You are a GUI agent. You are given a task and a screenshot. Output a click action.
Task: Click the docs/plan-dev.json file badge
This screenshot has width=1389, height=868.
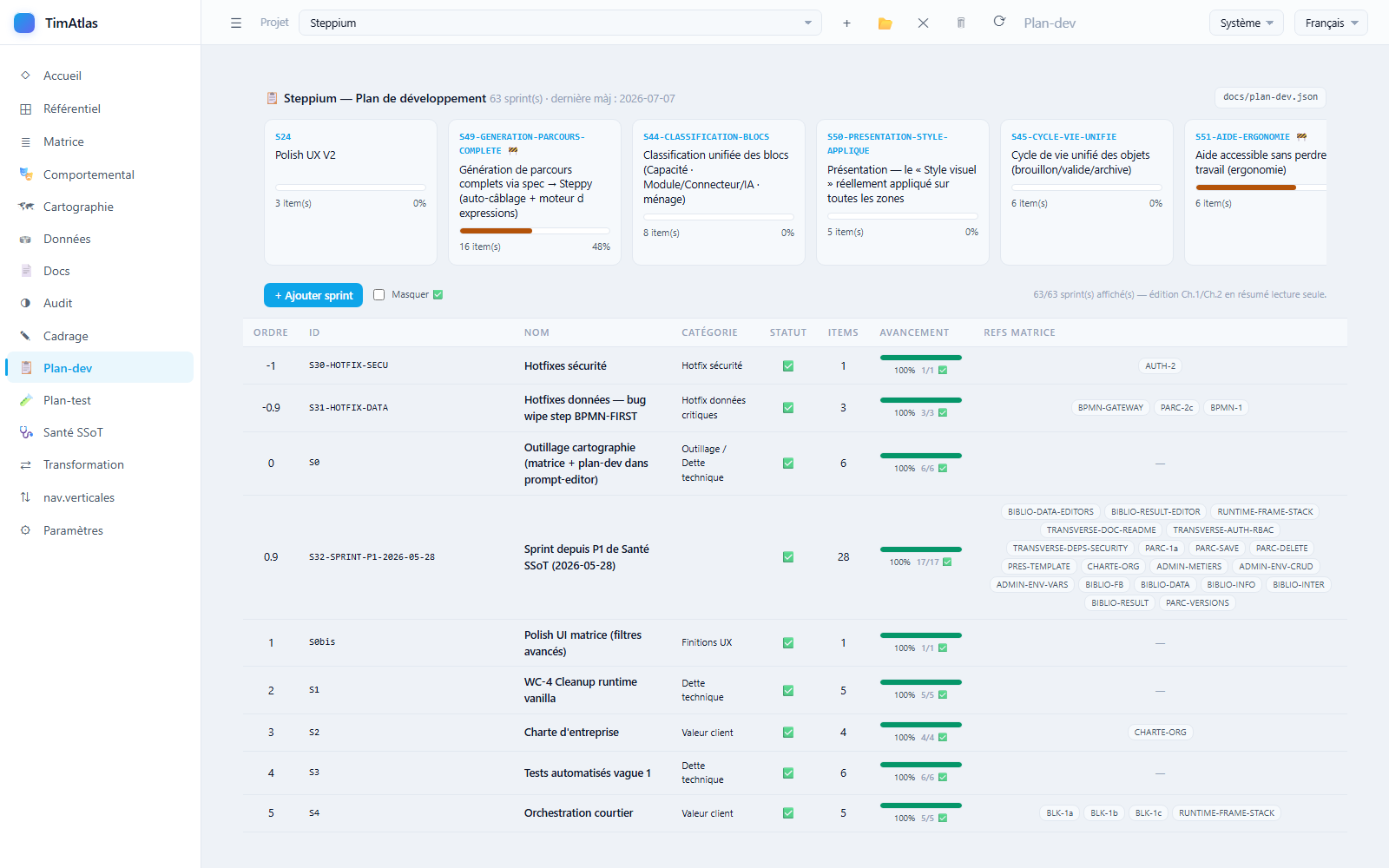coord(1270,97)
